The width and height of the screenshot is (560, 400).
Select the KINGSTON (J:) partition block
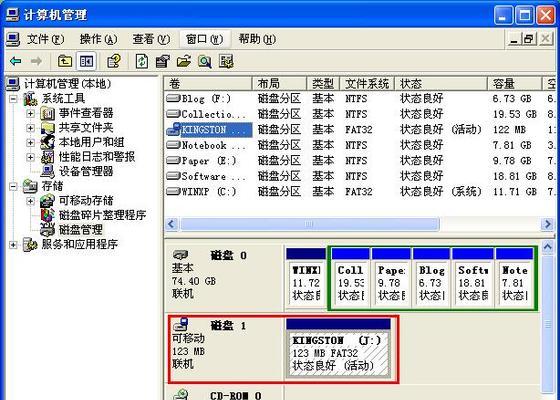point(338,348)
